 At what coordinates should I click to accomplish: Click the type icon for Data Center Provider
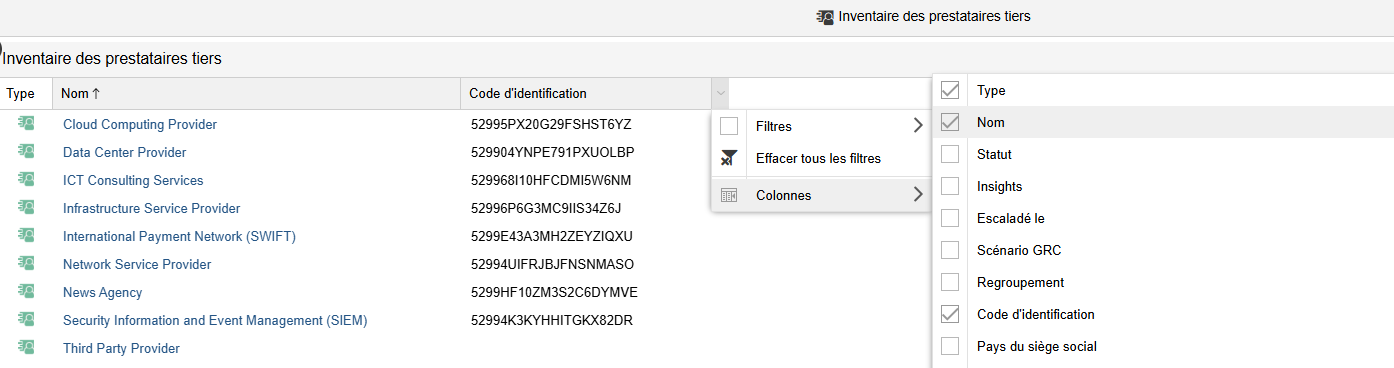coord(26,152)
